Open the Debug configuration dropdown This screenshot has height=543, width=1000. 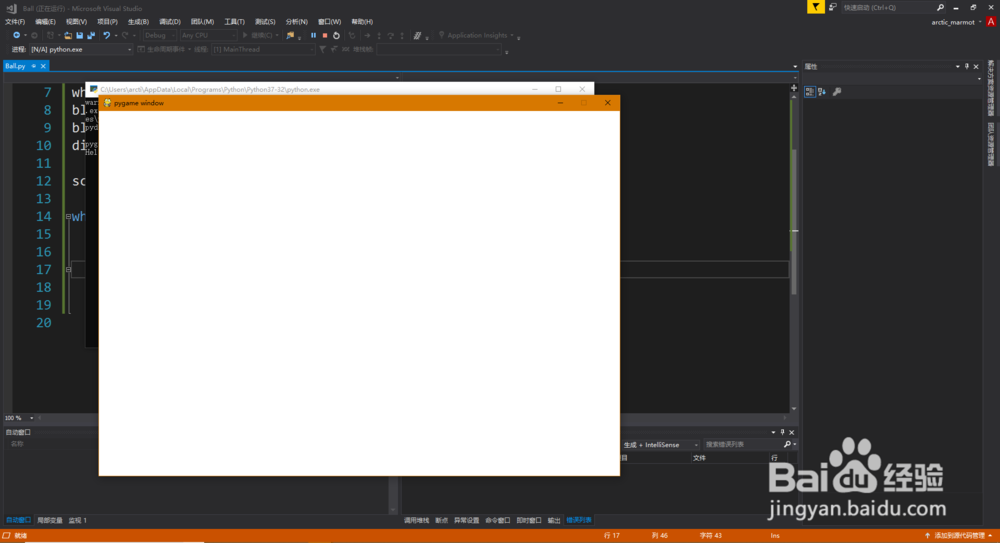tap(159, 35)
